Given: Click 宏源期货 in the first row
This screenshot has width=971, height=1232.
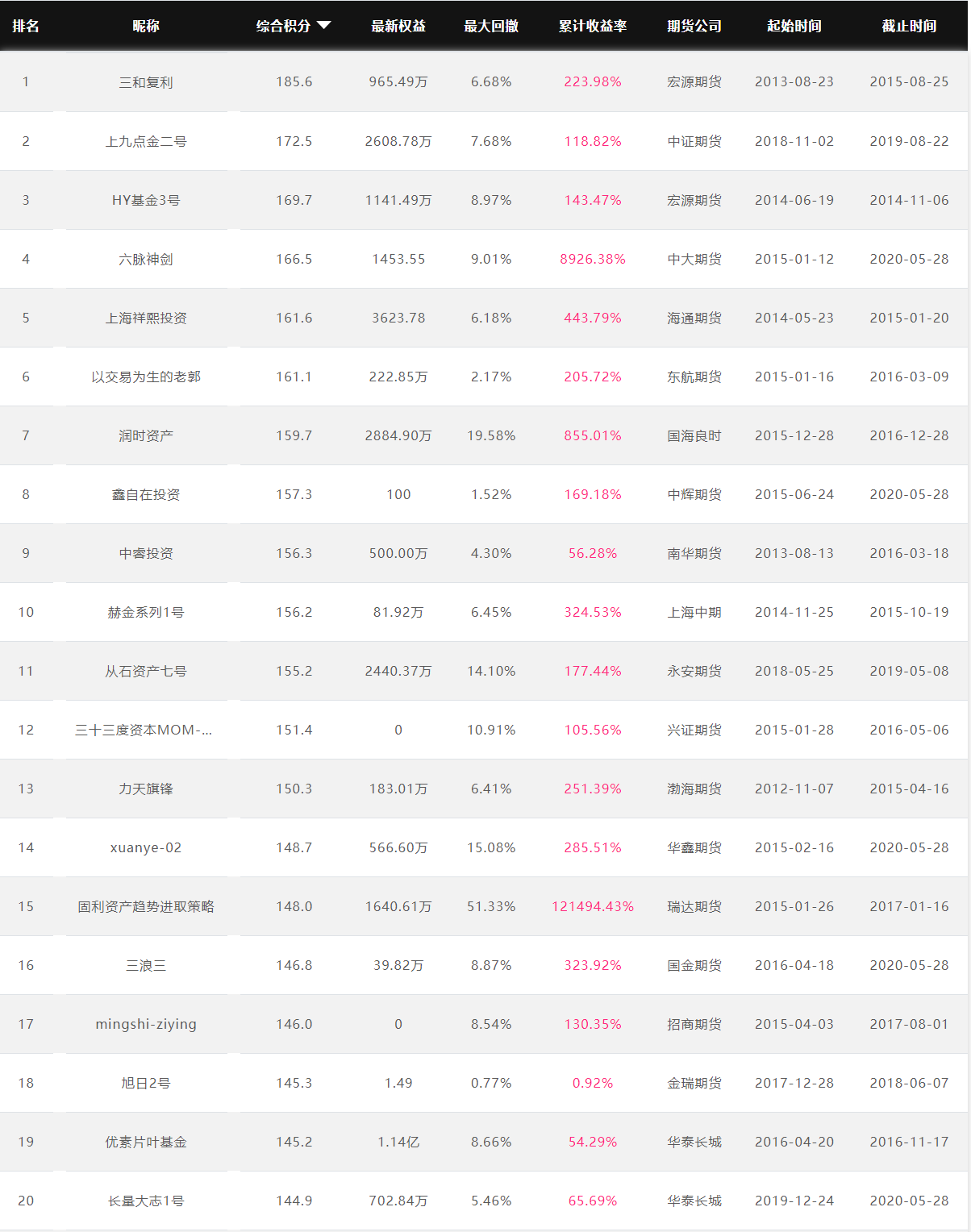Looking at the screenshot, I should (x=694, y=82).
